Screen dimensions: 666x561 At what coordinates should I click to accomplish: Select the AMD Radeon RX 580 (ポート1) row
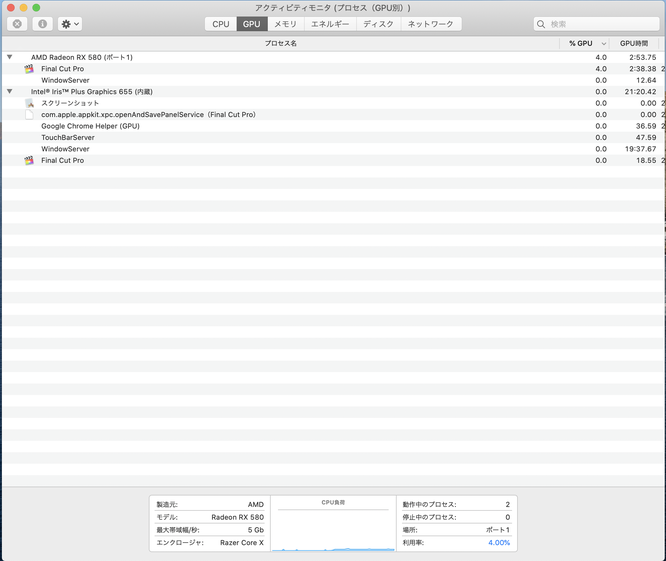click(333, 57)
